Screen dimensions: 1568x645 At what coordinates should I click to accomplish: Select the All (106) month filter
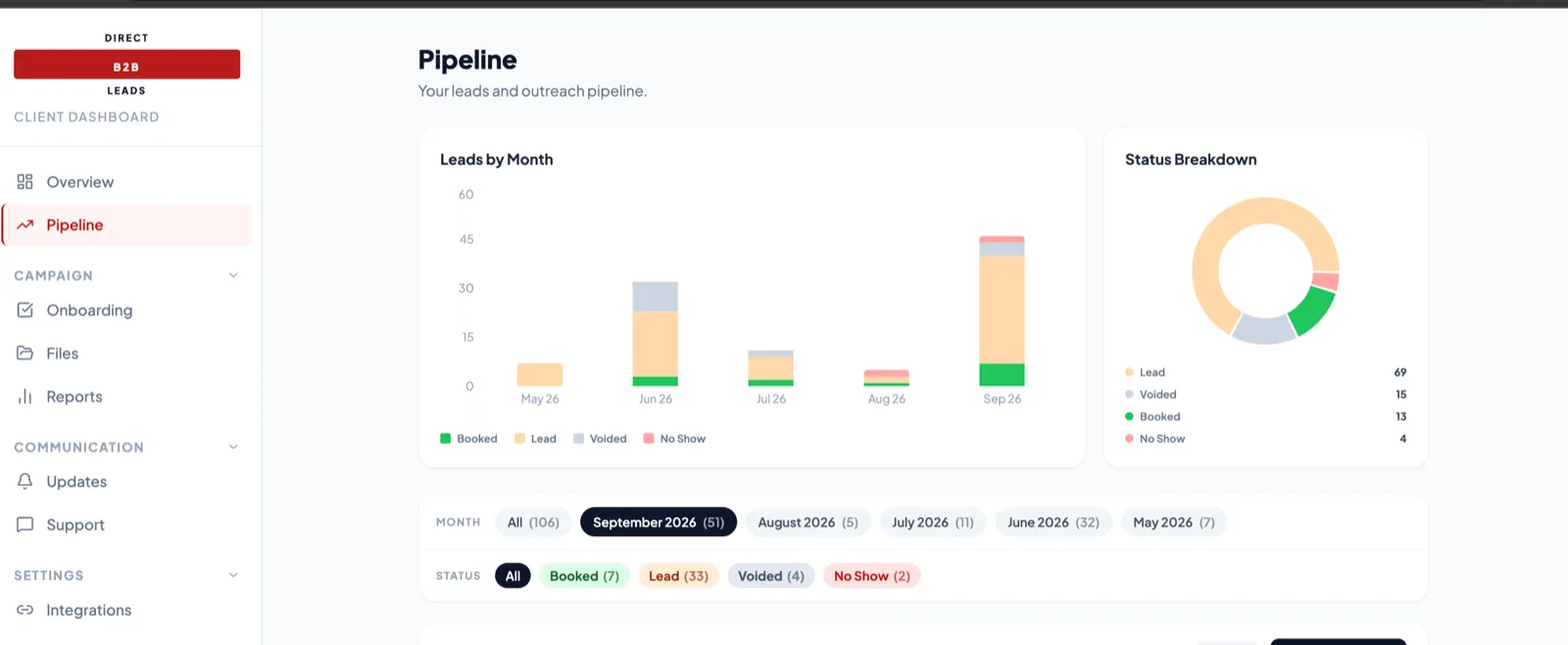(x=533, y=522)
